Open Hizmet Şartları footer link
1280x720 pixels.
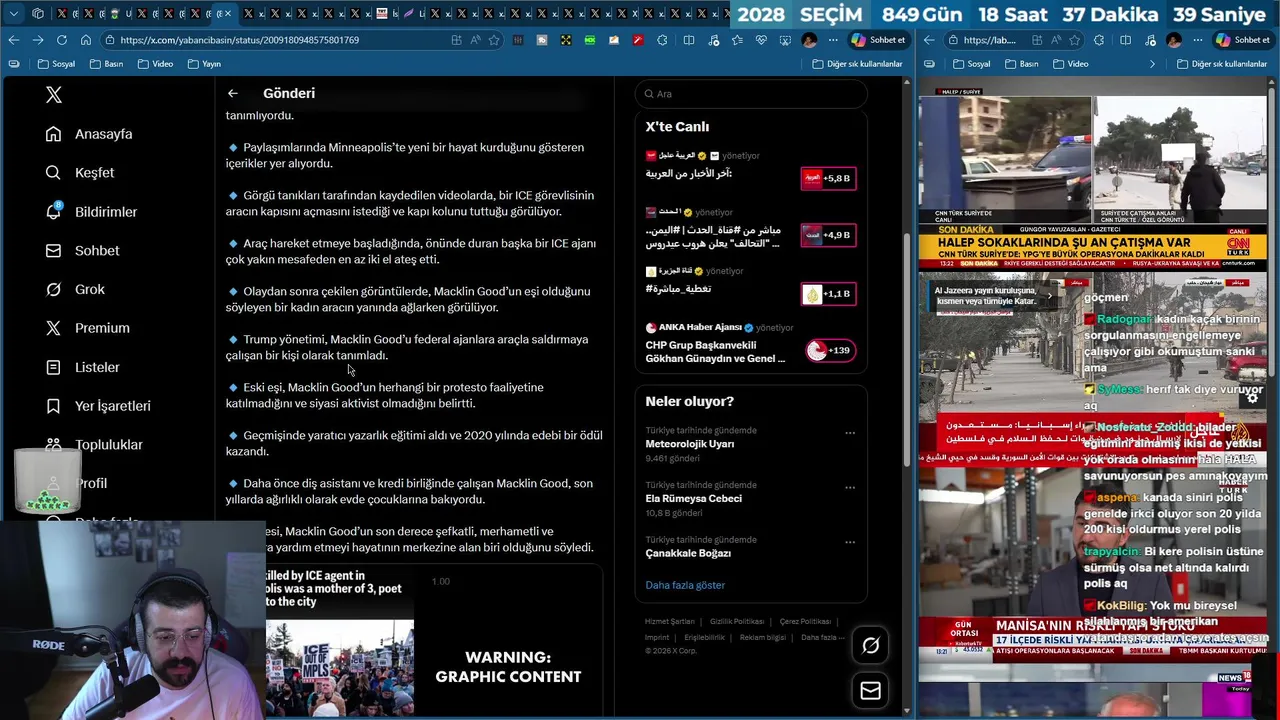[x=670, y=621]
